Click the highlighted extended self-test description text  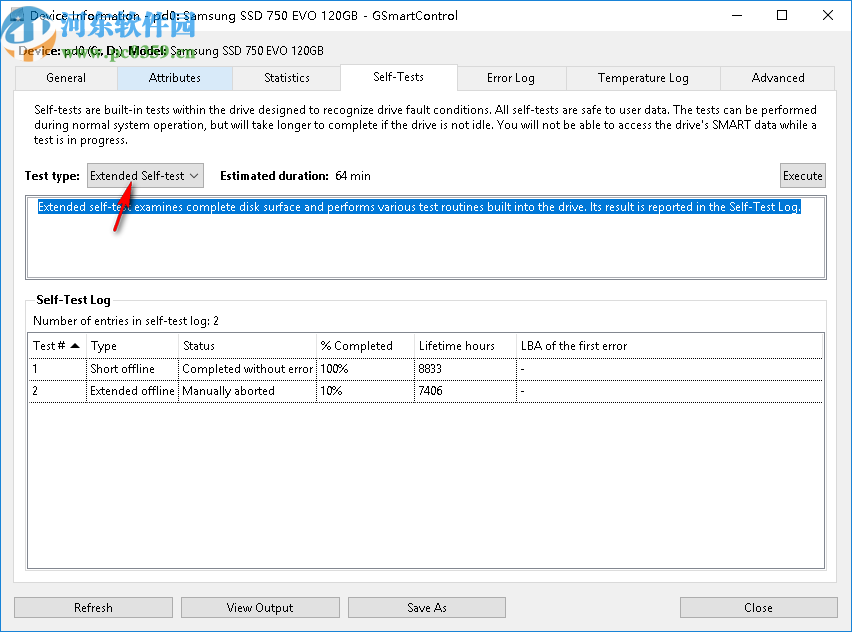pyautogui.click(x=419, y=207)
